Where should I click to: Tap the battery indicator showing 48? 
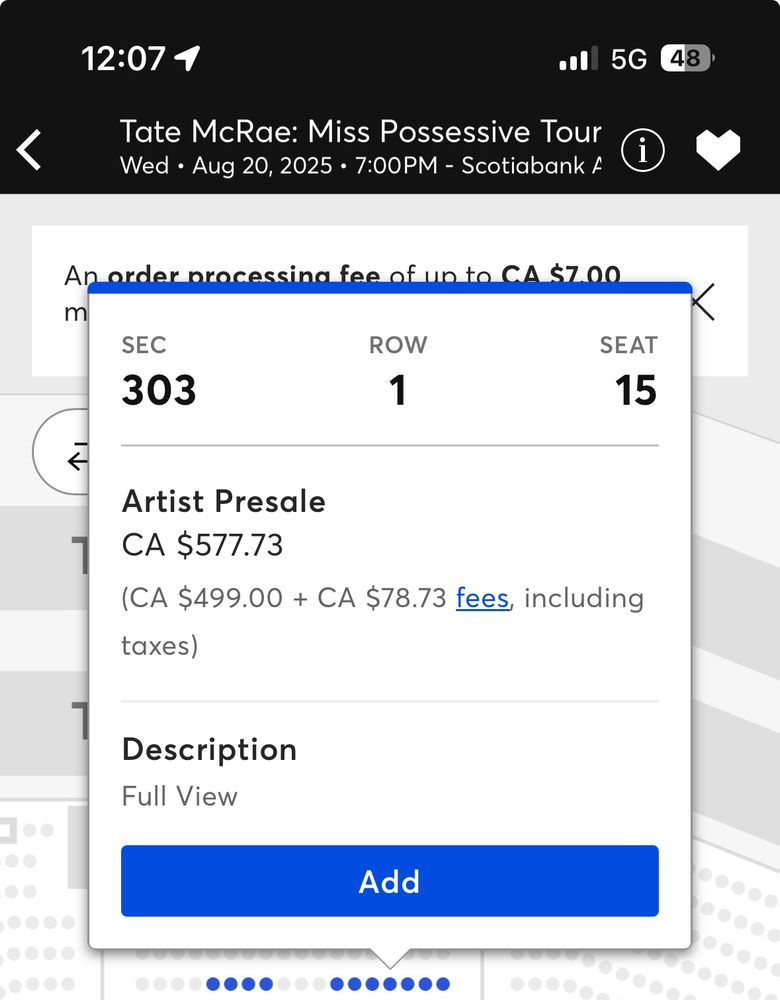686,58
